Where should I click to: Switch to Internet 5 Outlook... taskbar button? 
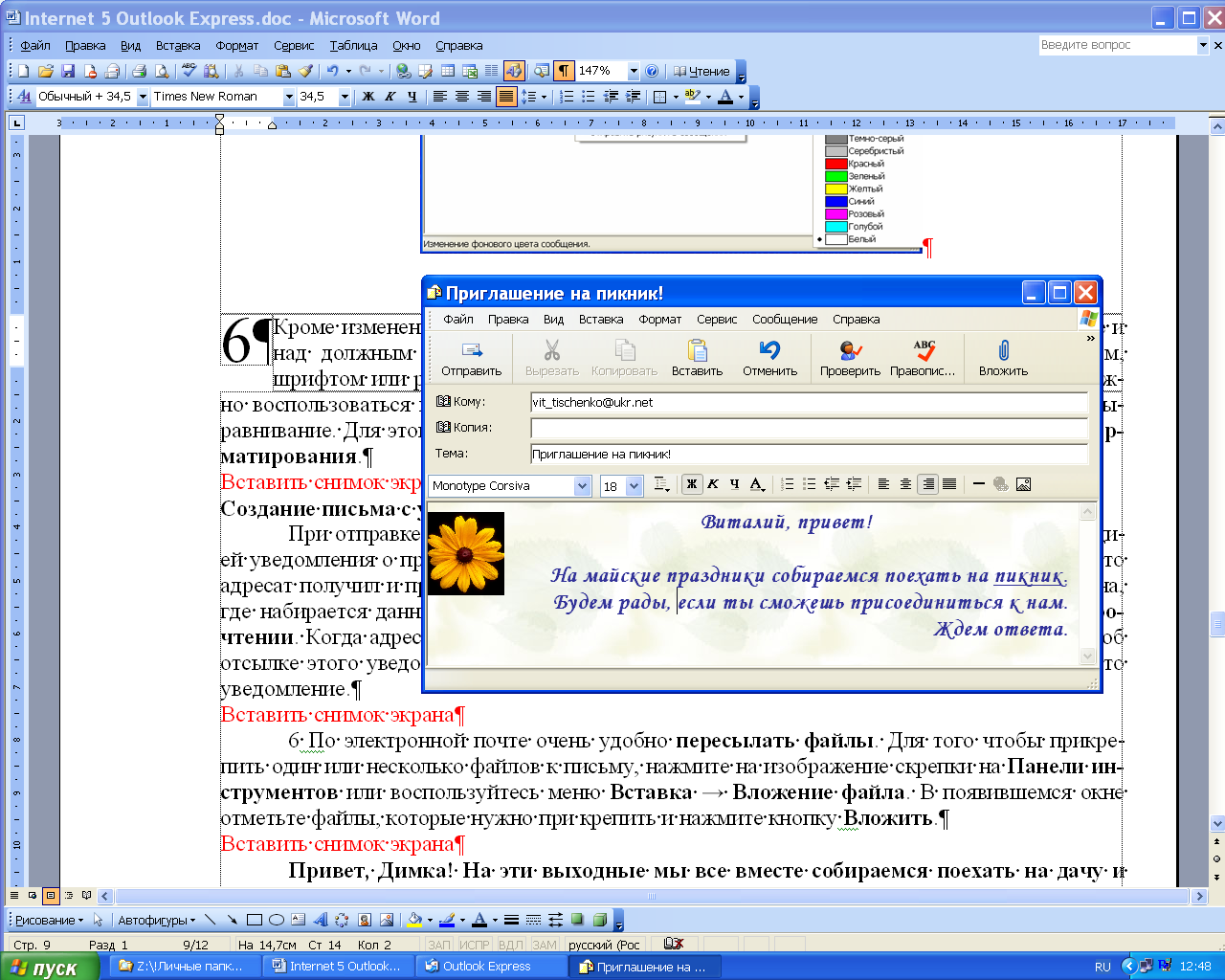[340, 967]
